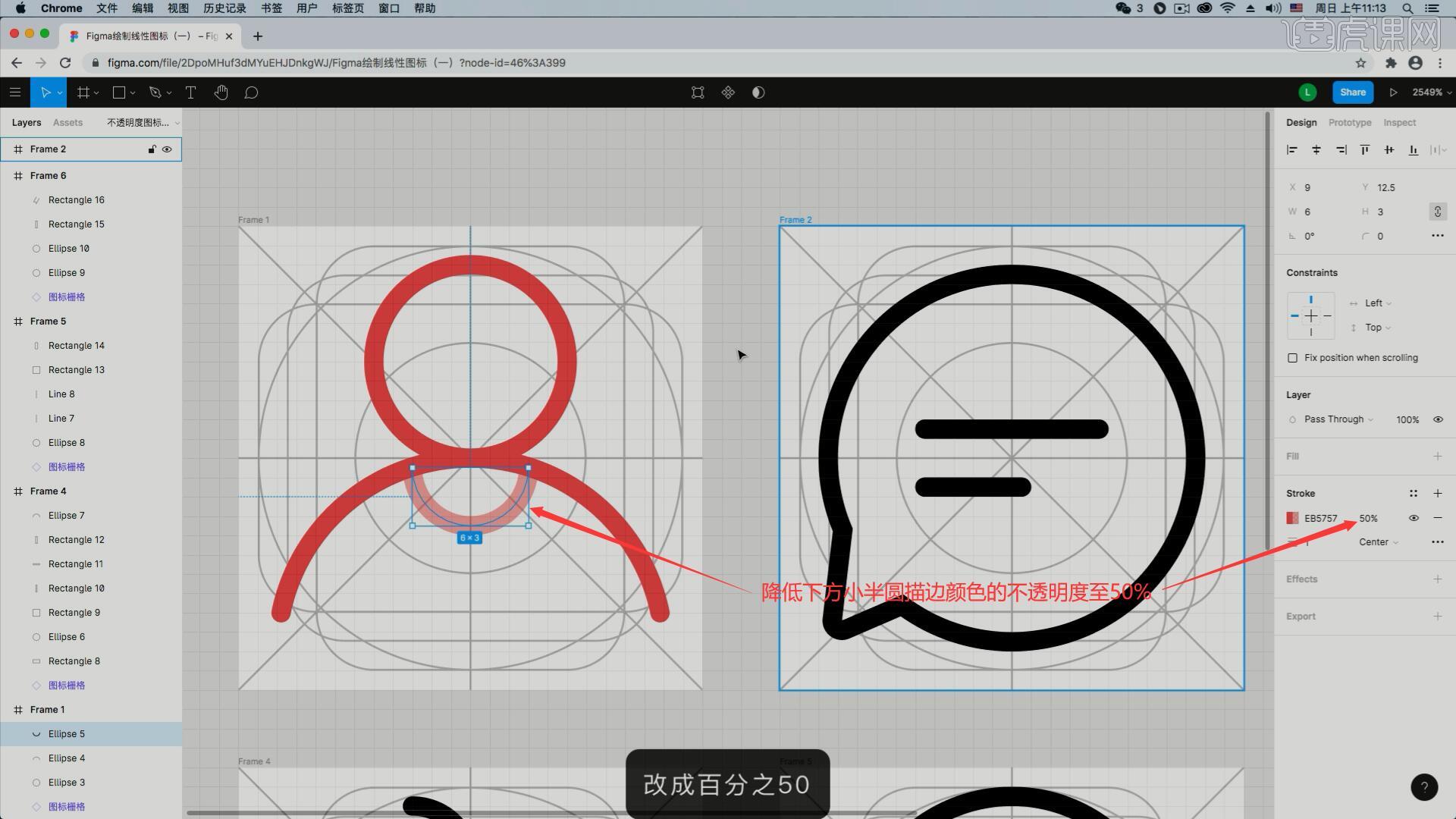The image size is (1456, 819).
Task: Open the stroke alignment Center dropdown
Action: (x=1379, y=542)
